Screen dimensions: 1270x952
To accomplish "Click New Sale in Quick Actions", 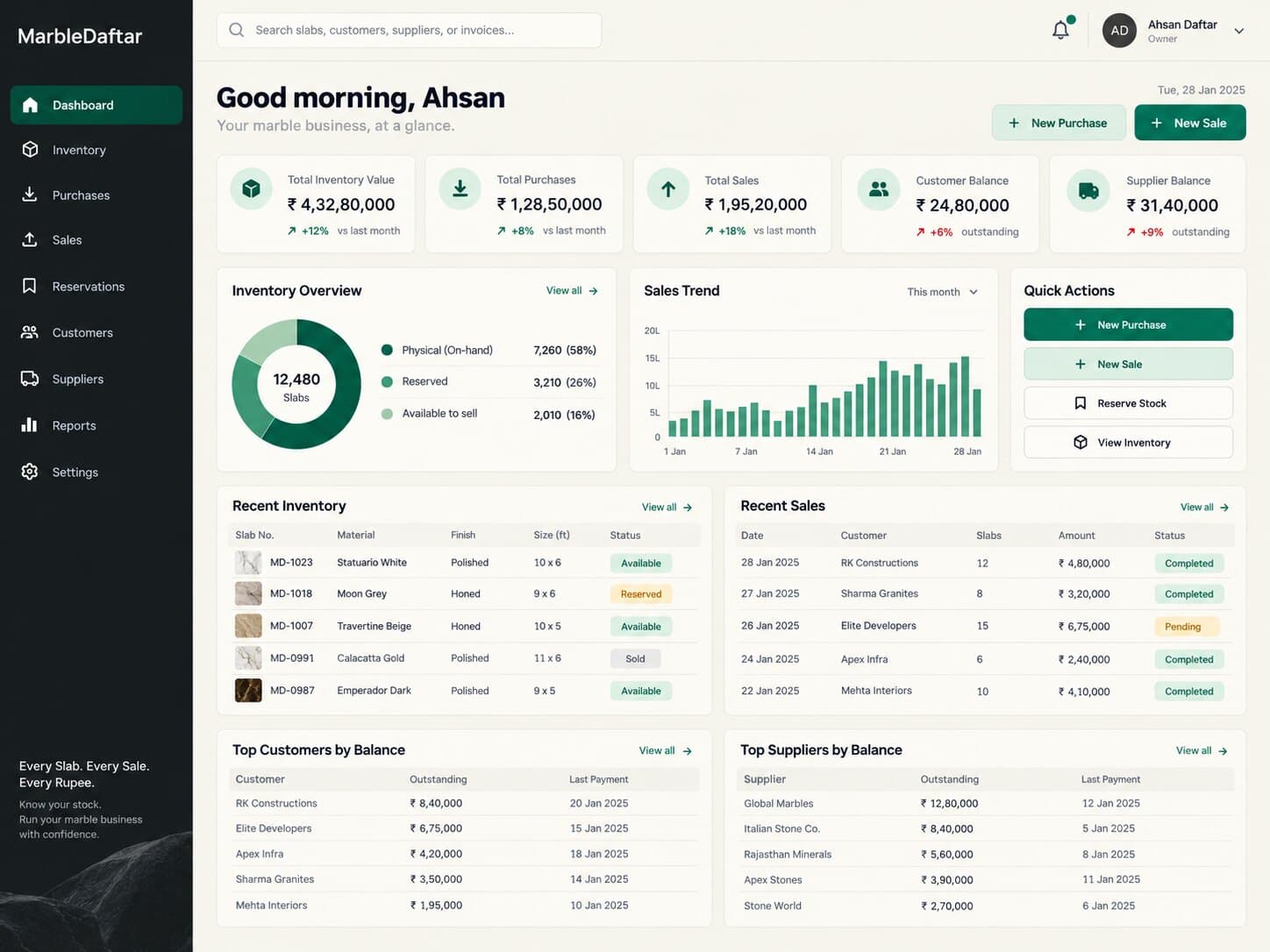I will tap(1128, 364).
